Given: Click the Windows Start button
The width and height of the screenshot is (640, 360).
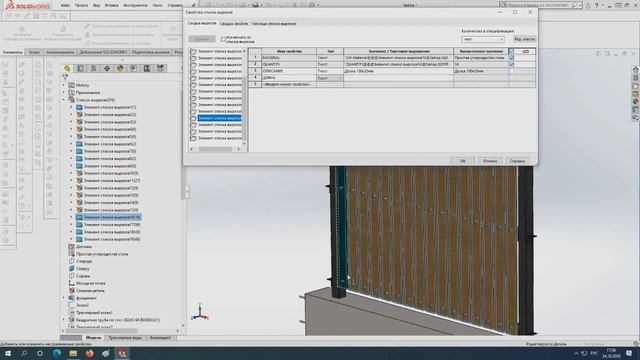Looking at the screenshot, I should [8, 353].
